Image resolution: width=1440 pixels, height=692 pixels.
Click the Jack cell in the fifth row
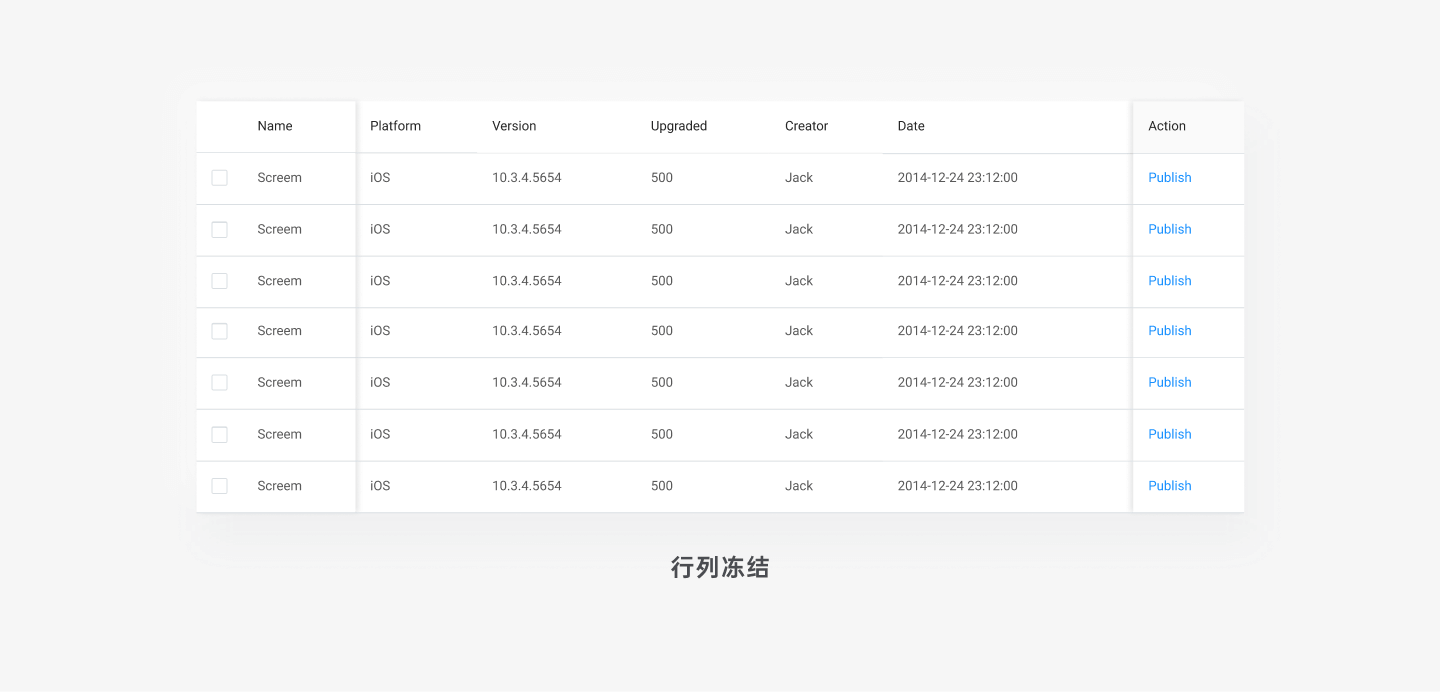click(x=799, y=382)
